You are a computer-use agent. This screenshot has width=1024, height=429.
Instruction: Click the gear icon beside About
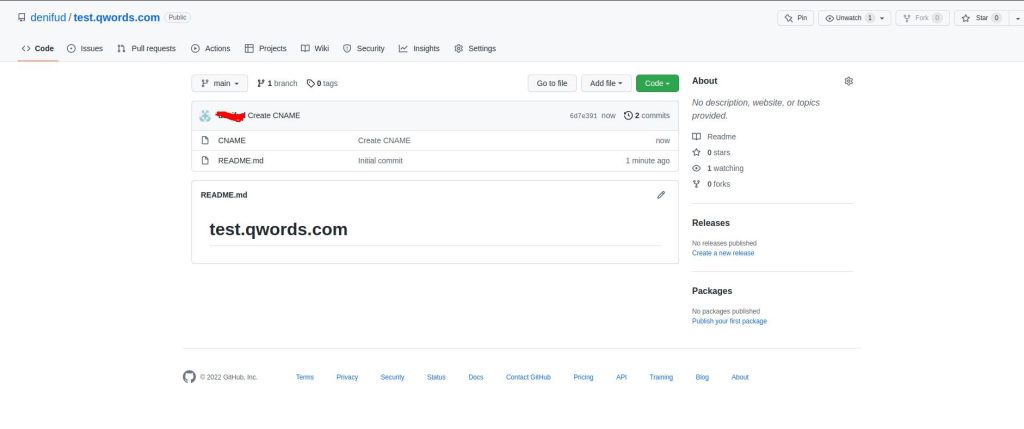[x=848, y=81]
